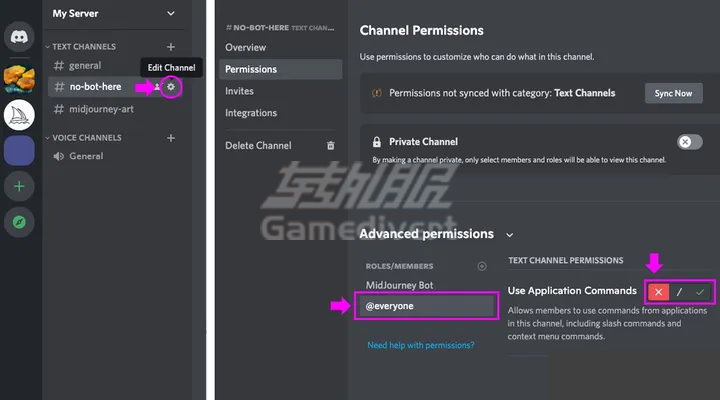The width and height of the screenshot is (720, 400).
Task: Click the trash icon beside Delete Channel
Action: click(x=331, y=146)
